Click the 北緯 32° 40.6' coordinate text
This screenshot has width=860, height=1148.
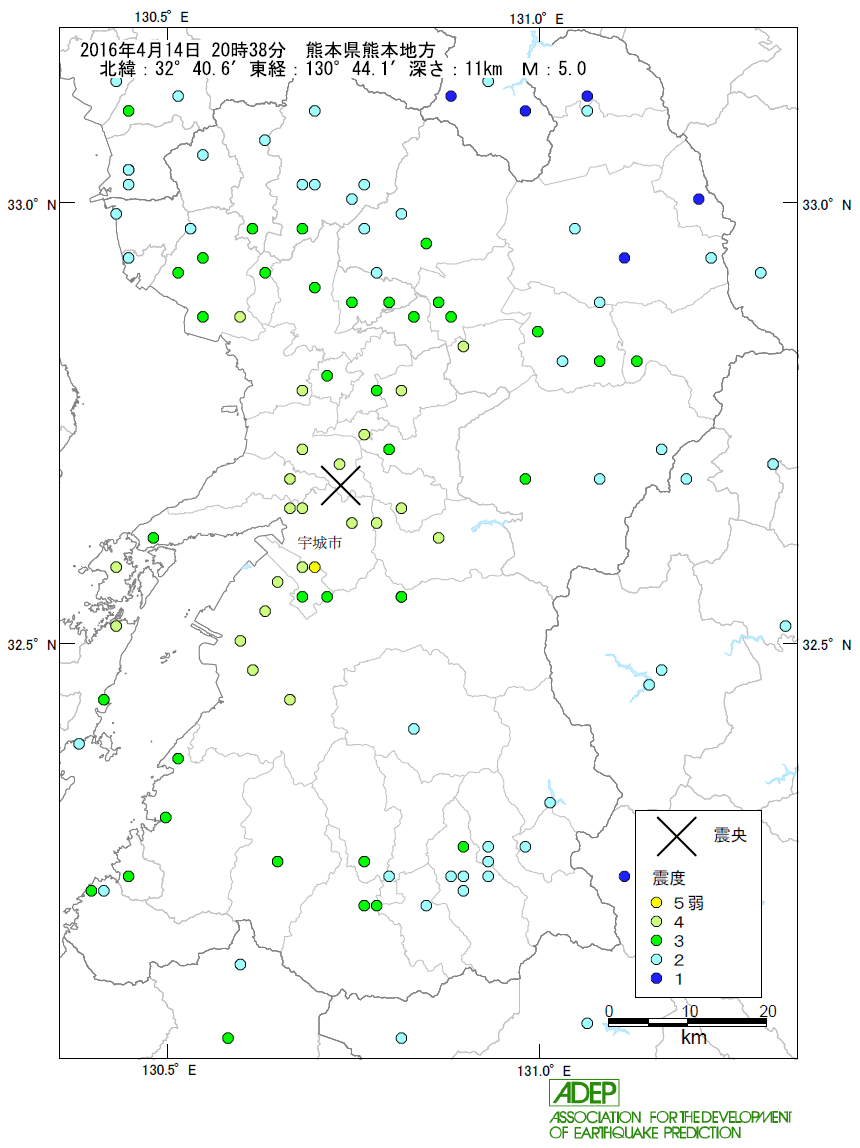click(x=167, y=69)
